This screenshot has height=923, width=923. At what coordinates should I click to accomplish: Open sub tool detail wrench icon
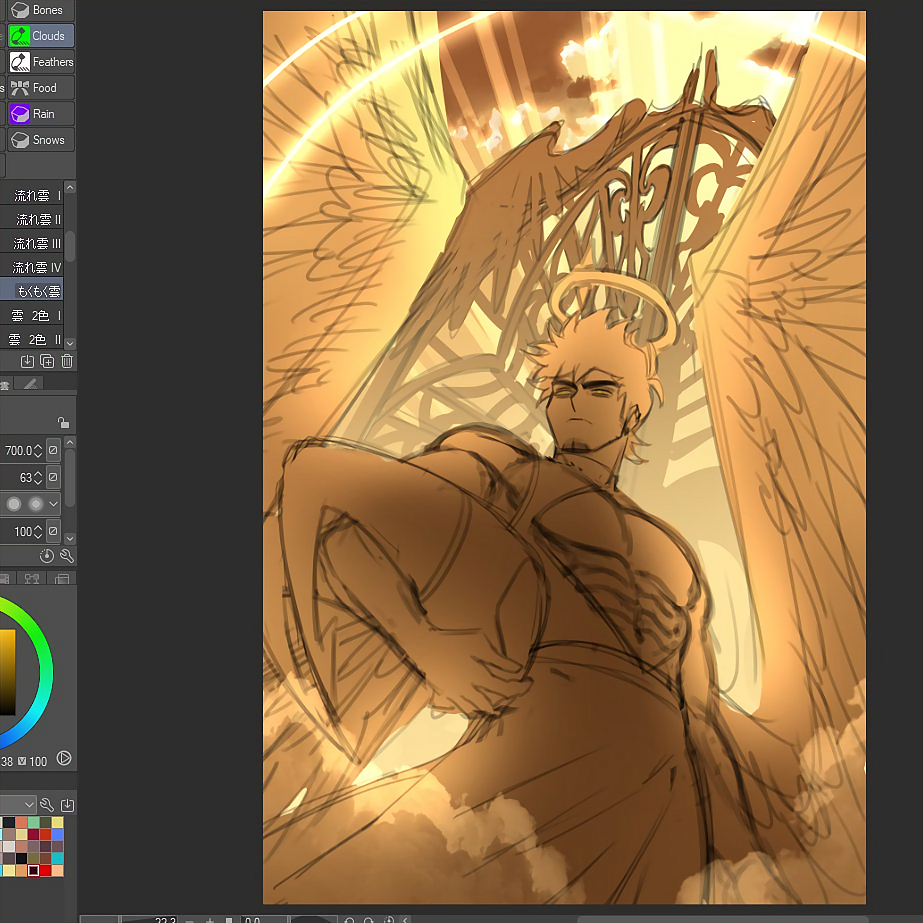pyautogui.click(x=67, y=556)
